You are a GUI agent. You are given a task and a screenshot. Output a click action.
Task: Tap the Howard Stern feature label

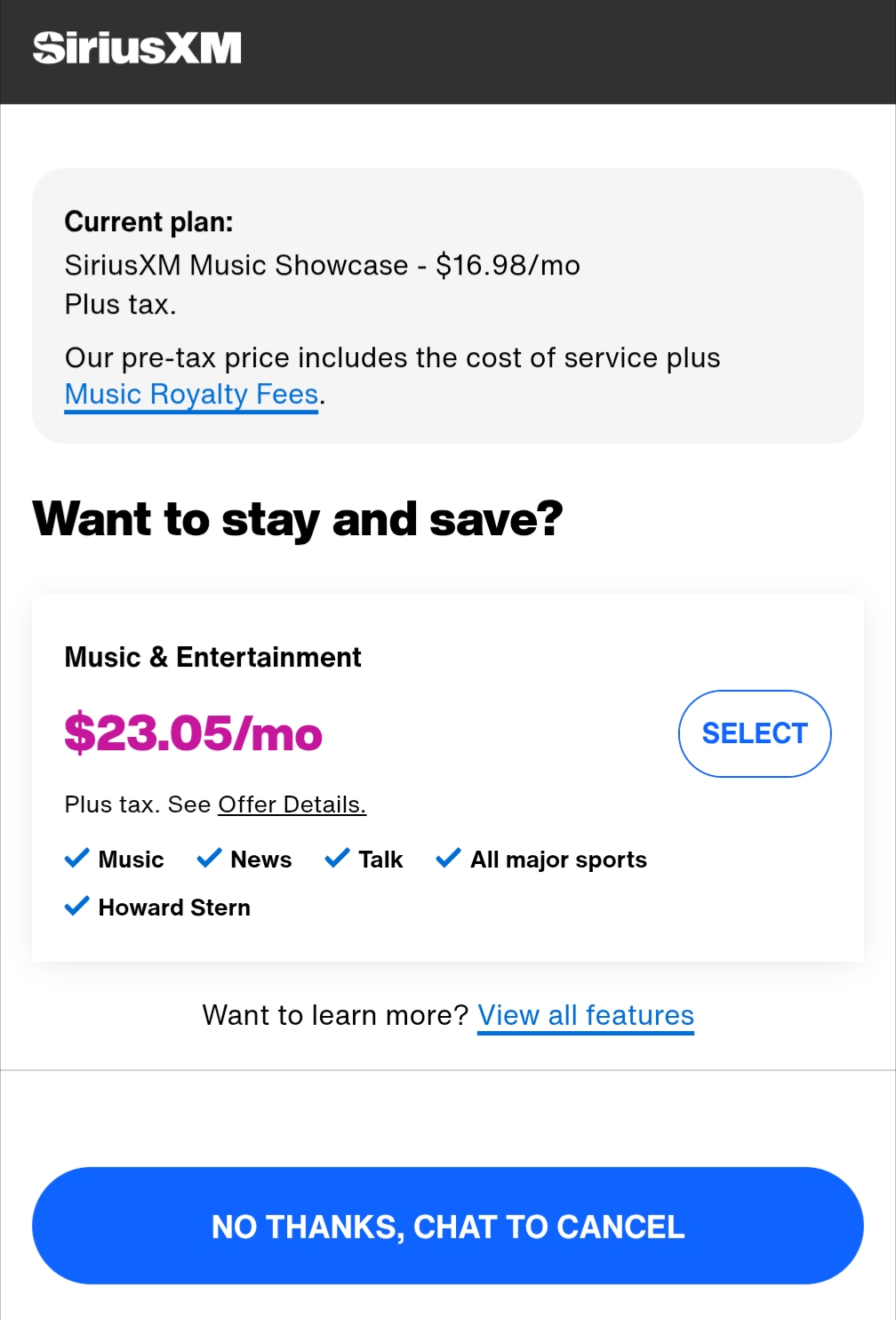(174, 908)
